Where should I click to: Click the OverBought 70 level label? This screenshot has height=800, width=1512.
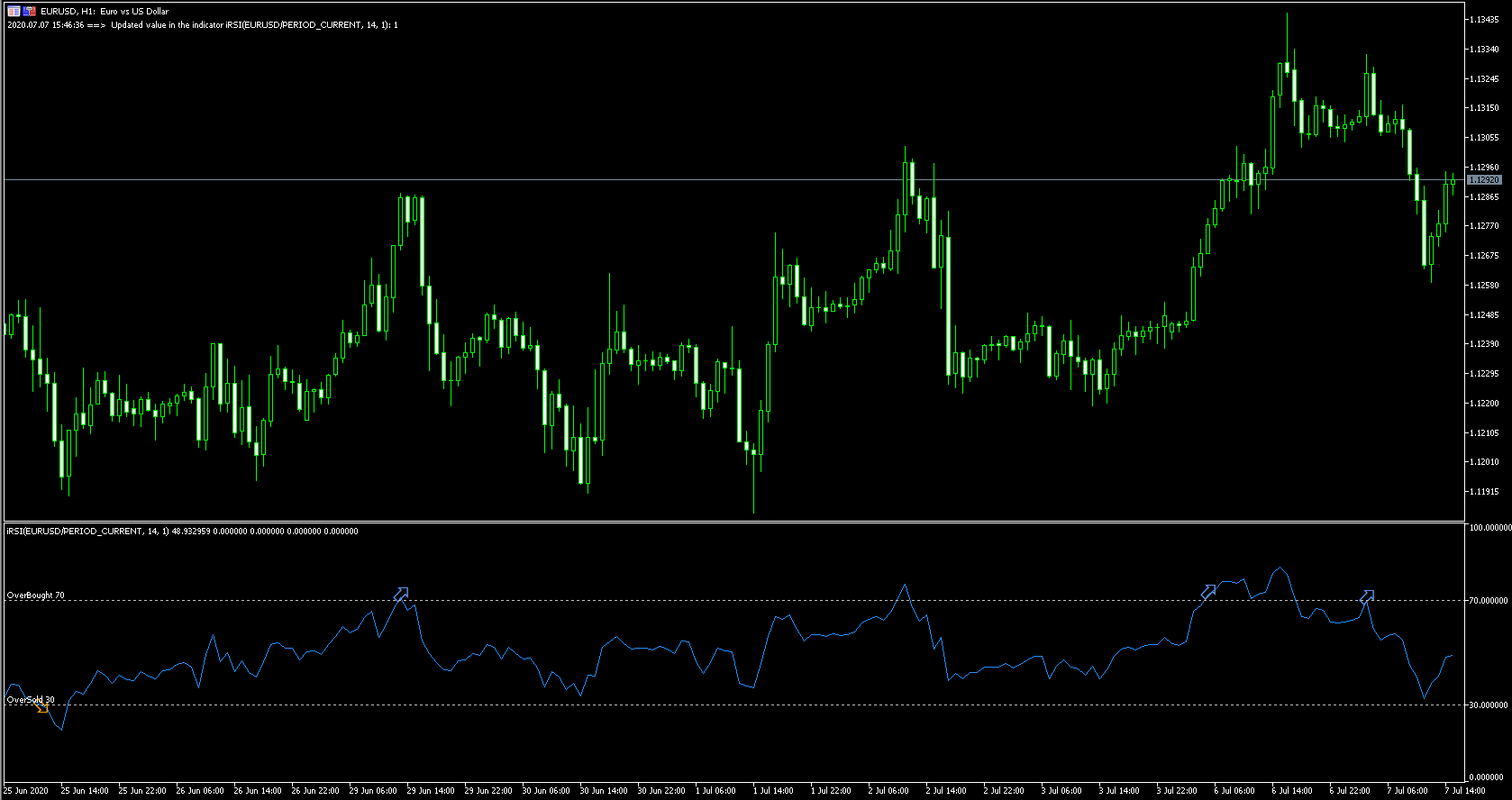[36, 595]
